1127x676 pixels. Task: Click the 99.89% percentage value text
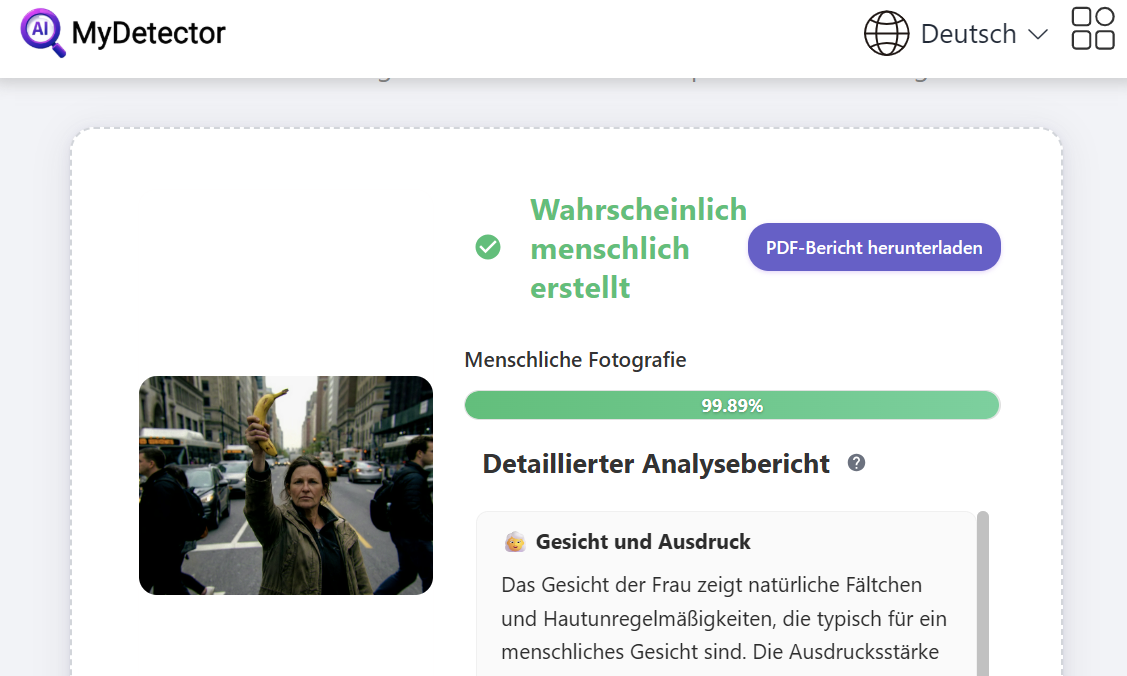[x=732, y=405]
